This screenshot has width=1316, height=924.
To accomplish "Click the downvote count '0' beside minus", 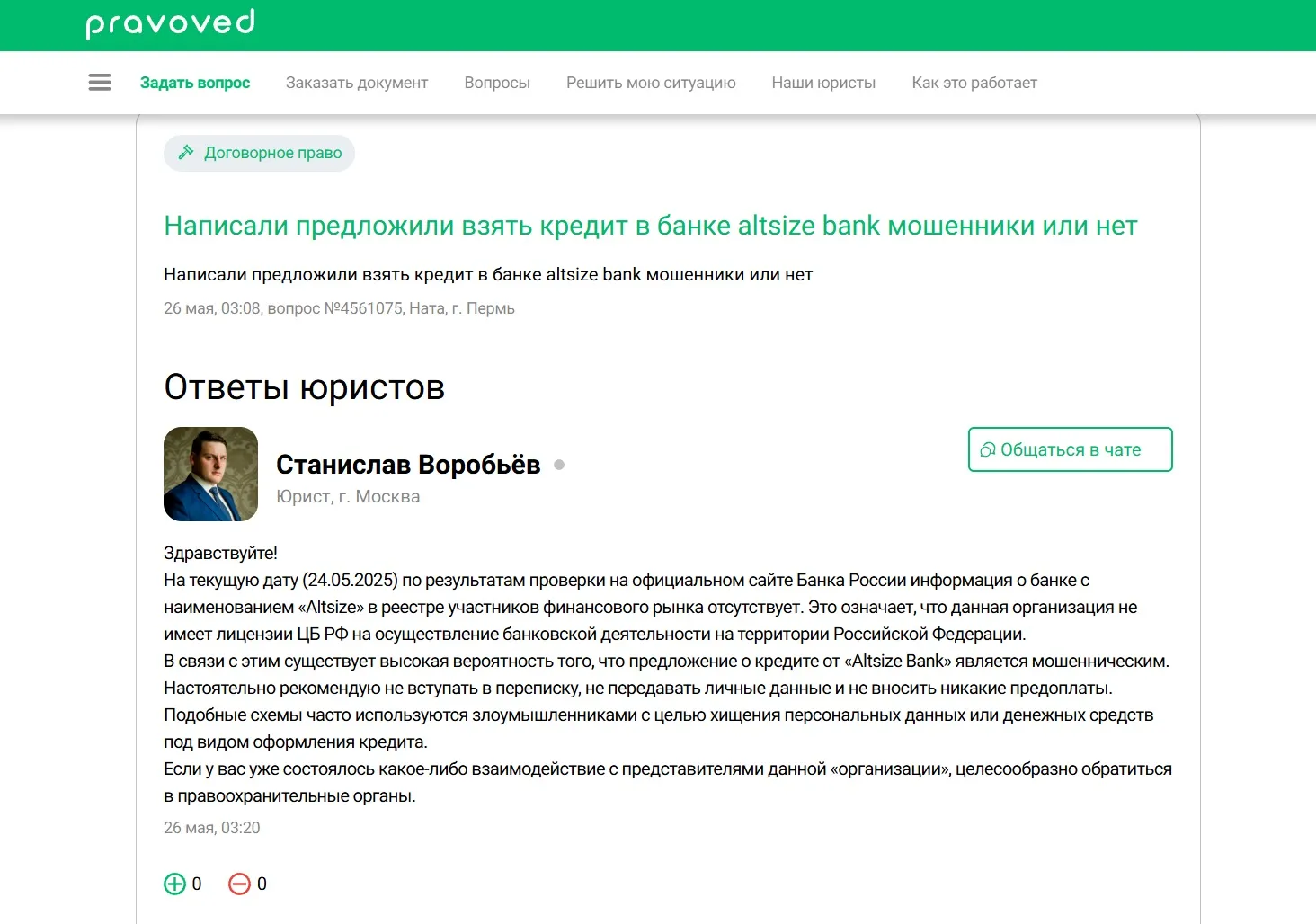I will [x=262, y=884].
